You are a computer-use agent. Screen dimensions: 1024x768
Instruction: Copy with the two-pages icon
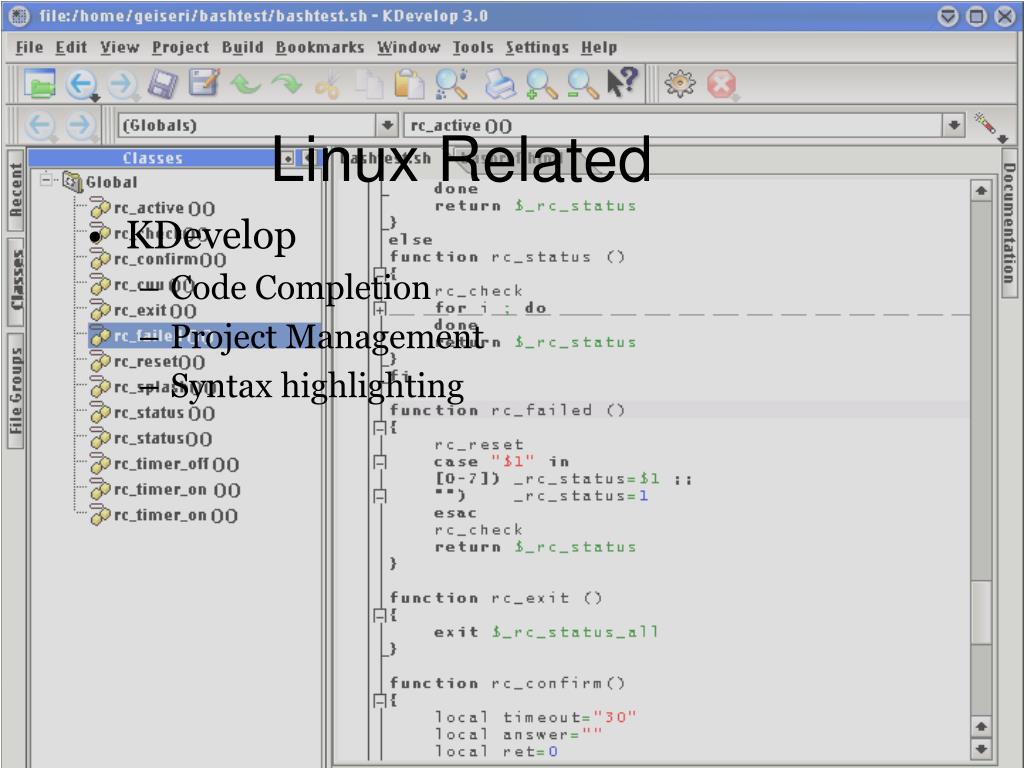point(369,84)
